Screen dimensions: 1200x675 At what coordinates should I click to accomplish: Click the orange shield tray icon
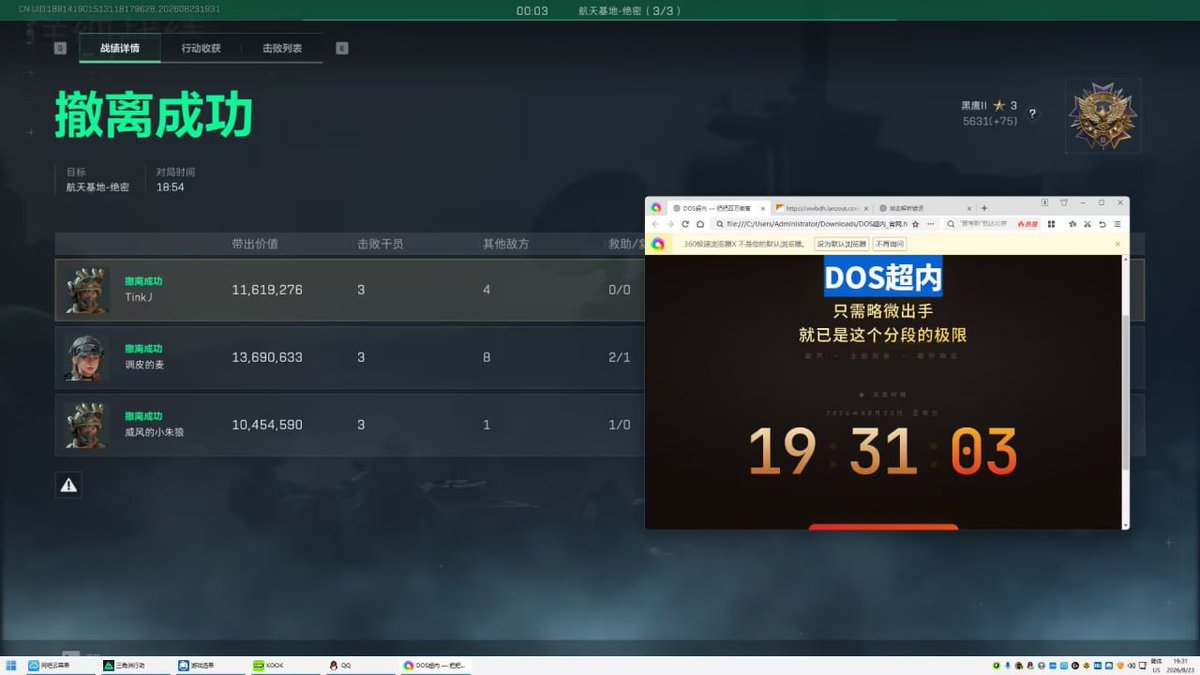[x=1120, y=665]
